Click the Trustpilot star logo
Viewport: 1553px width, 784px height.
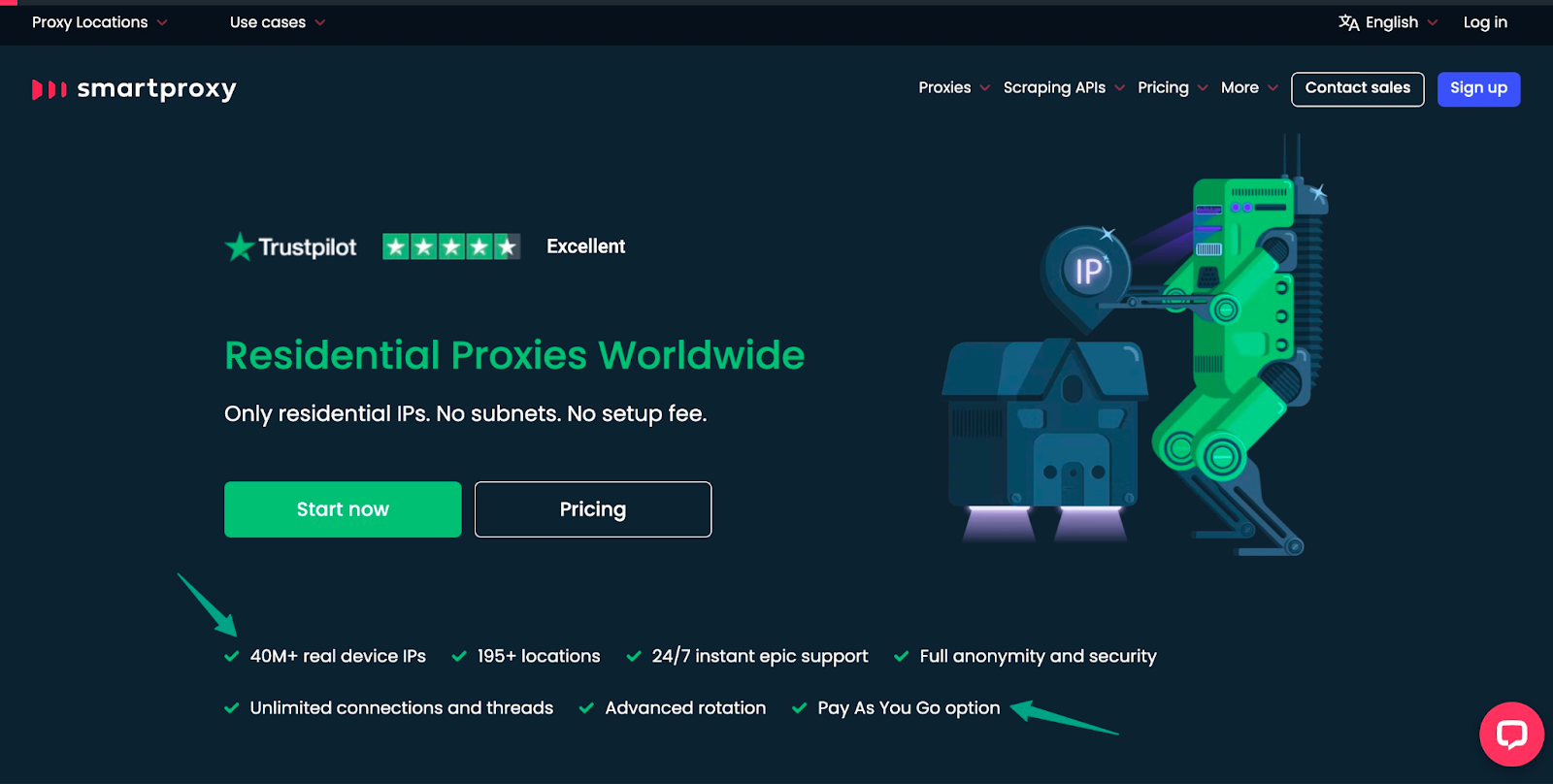[239, 246]
